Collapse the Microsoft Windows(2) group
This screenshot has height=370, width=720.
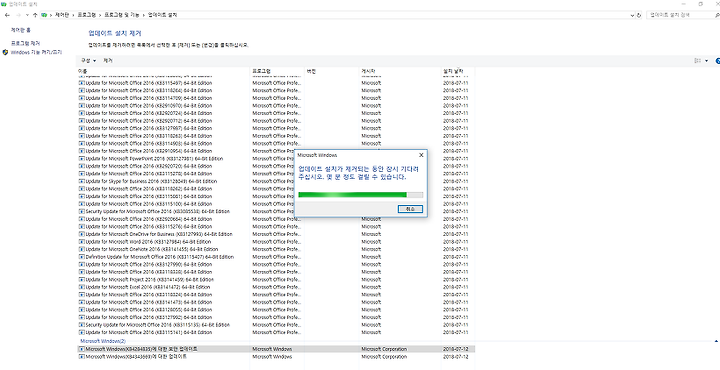[x=716, y=341]
